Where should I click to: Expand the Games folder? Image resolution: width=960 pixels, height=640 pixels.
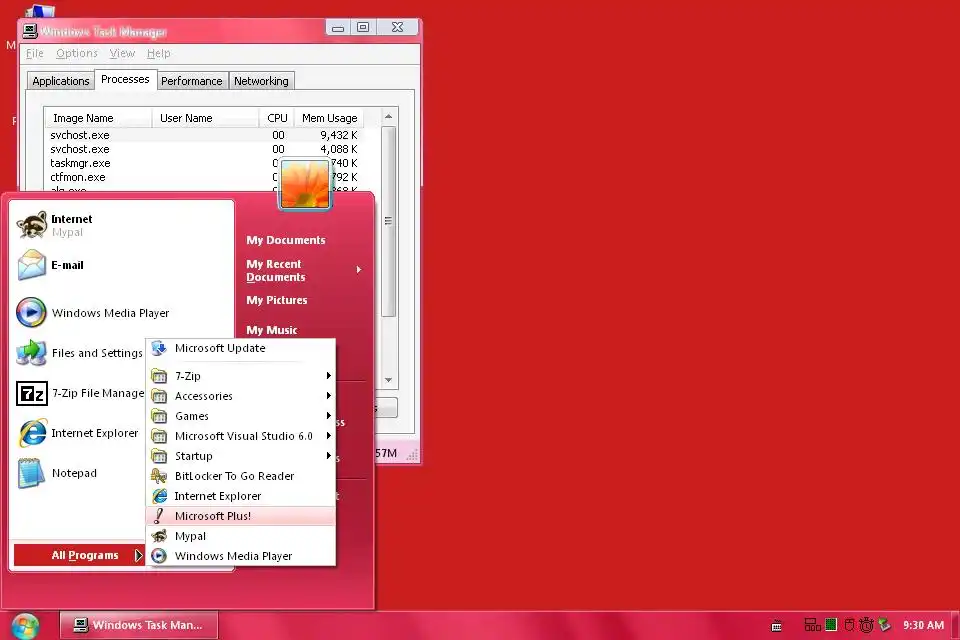[241, 416]
